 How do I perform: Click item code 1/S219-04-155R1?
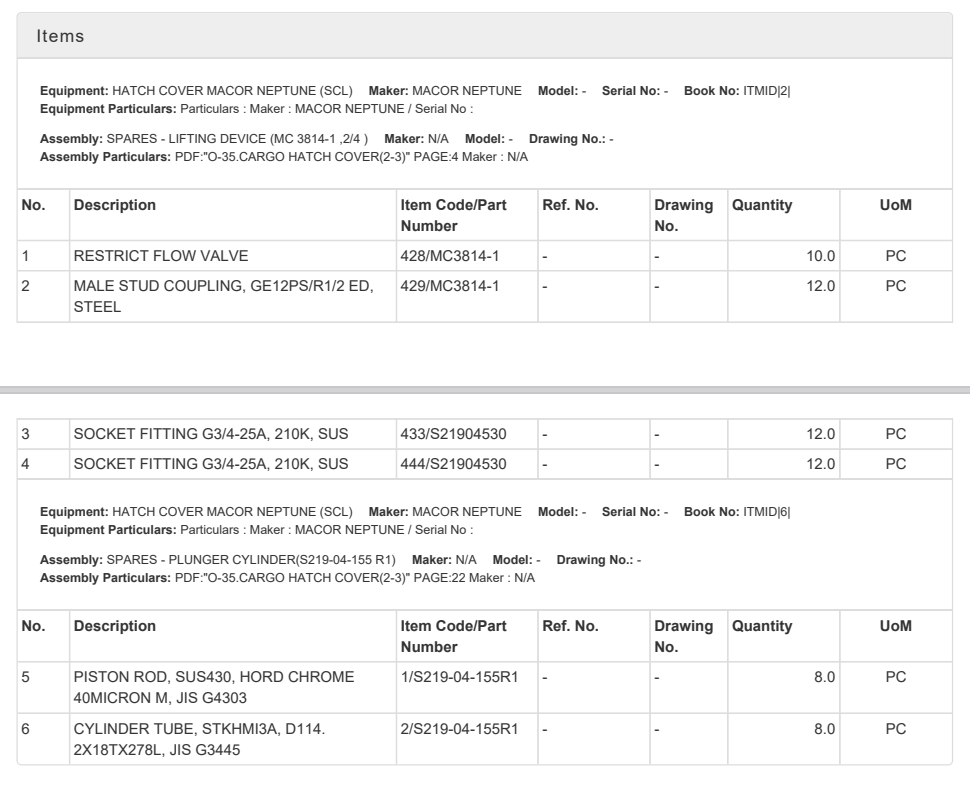coord(458,677)
